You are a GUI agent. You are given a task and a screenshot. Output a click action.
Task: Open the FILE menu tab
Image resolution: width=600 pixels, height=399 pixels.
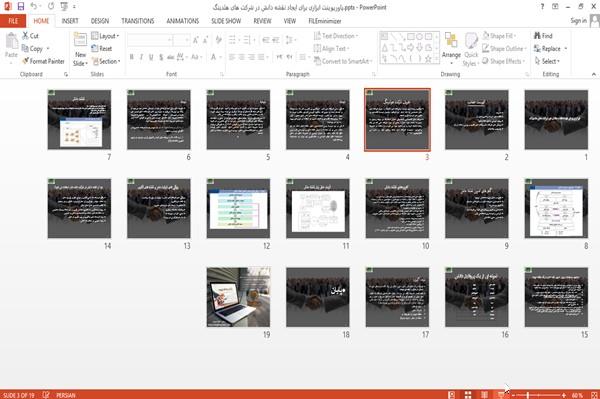click(x=13, y=21)
